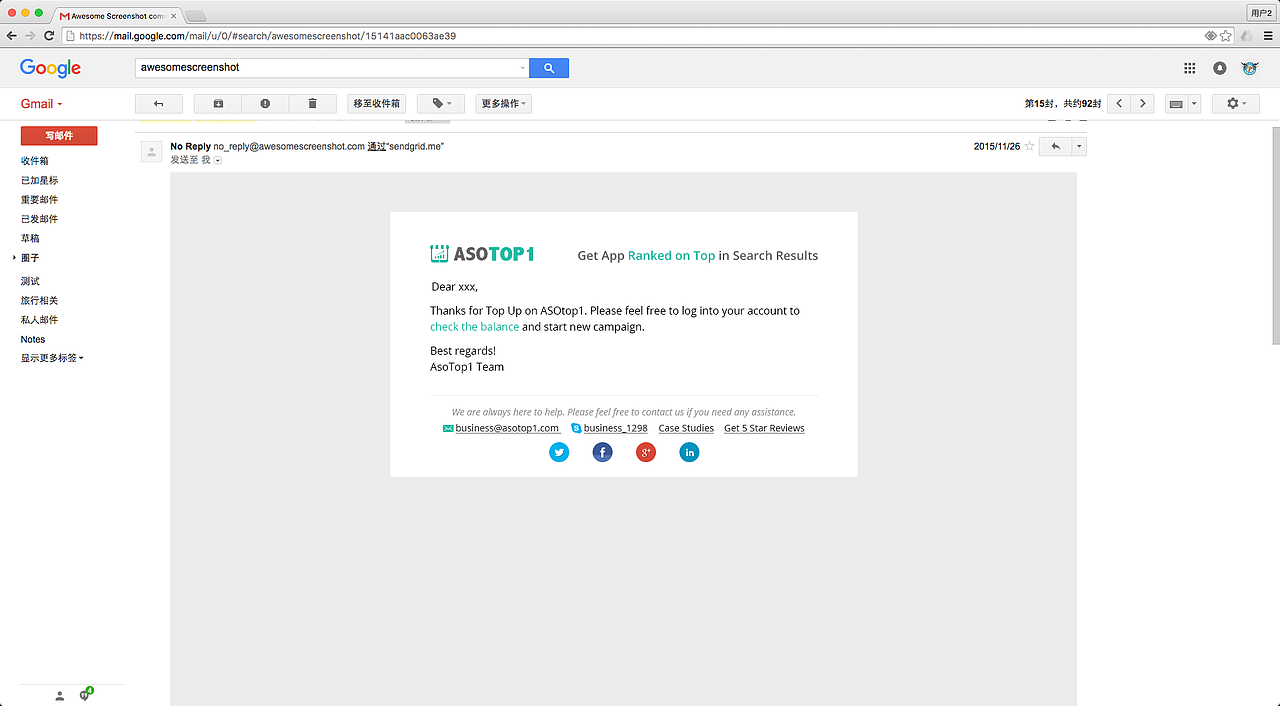Image resolution: width=1280 pixels, height=706 pixels.
Task: Open Hangouts conversations icon with badge
Action: point(86,694)
